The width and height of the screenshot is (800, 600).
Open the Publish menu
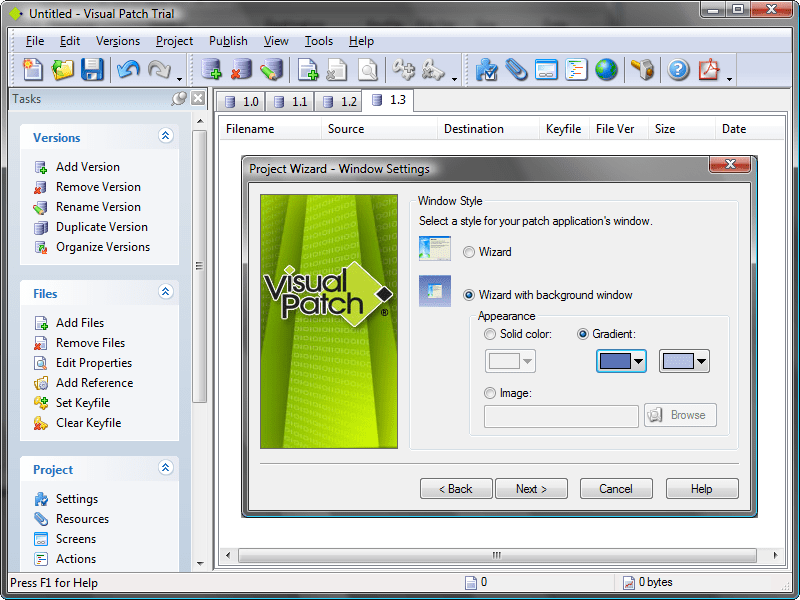coord(228,41)
